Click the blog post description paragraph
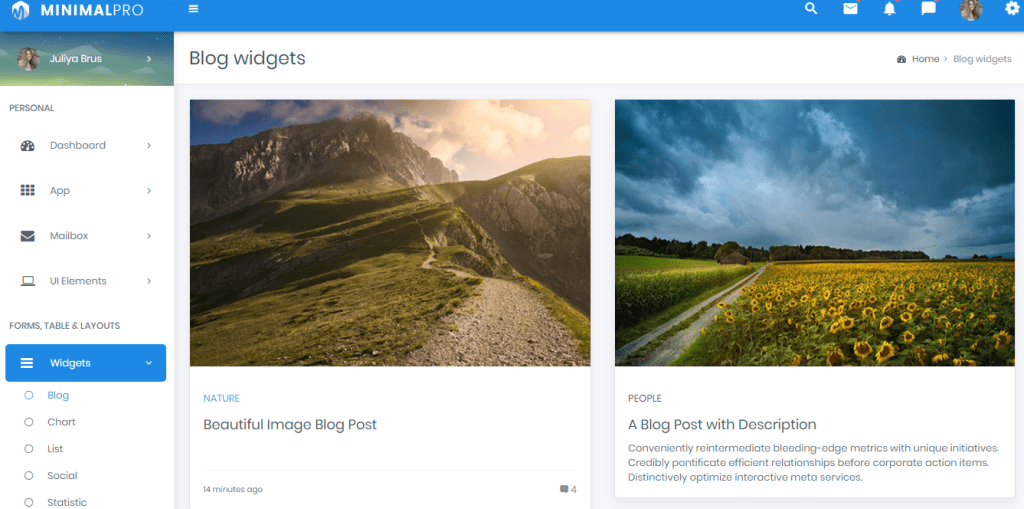This screenshot has width=1024, height=509. click(814, 463)
